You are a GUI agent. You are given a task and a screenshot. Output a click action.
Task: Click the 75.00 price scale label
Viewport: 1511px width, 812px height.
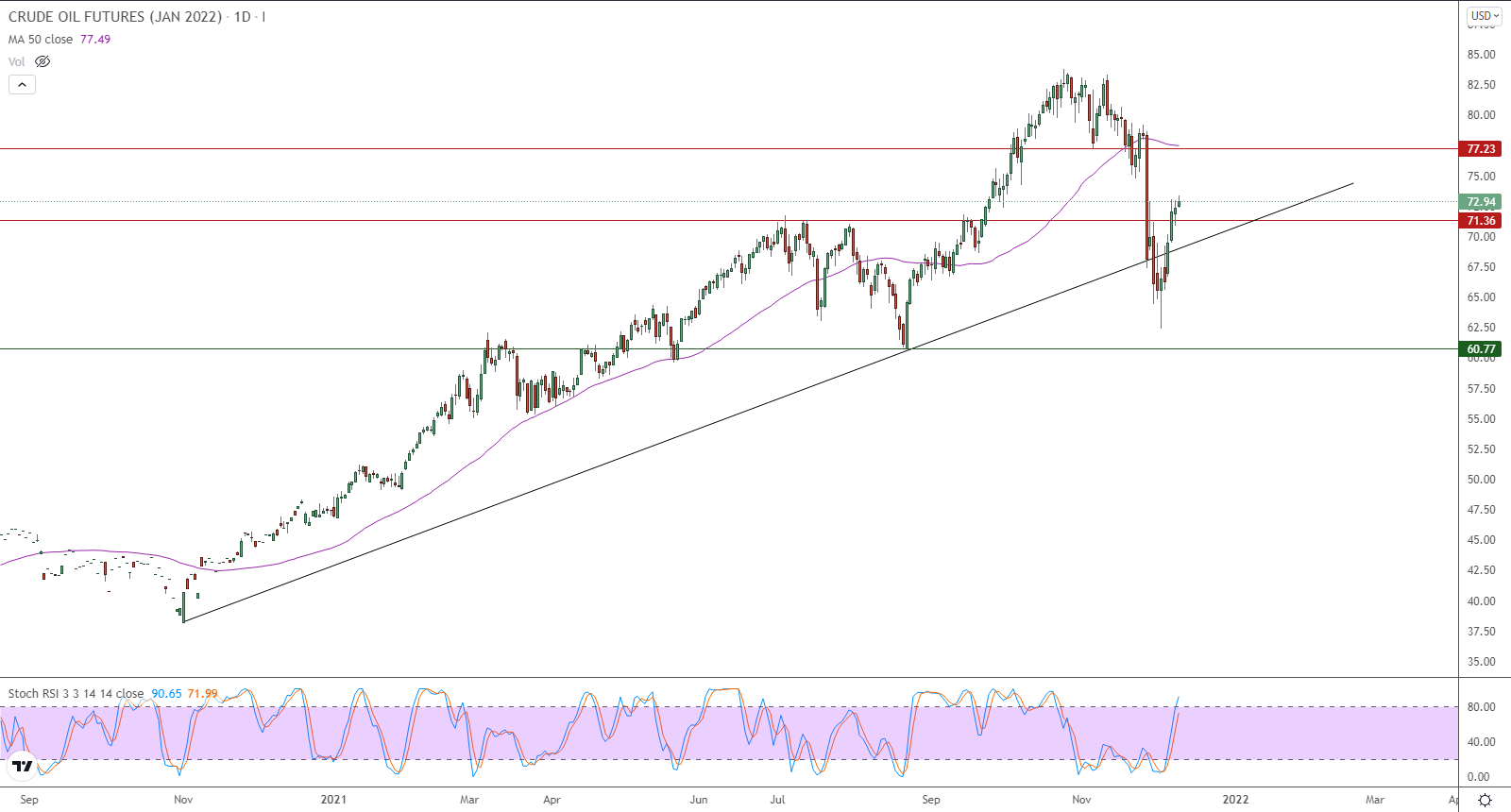[x=1481, y=177]
